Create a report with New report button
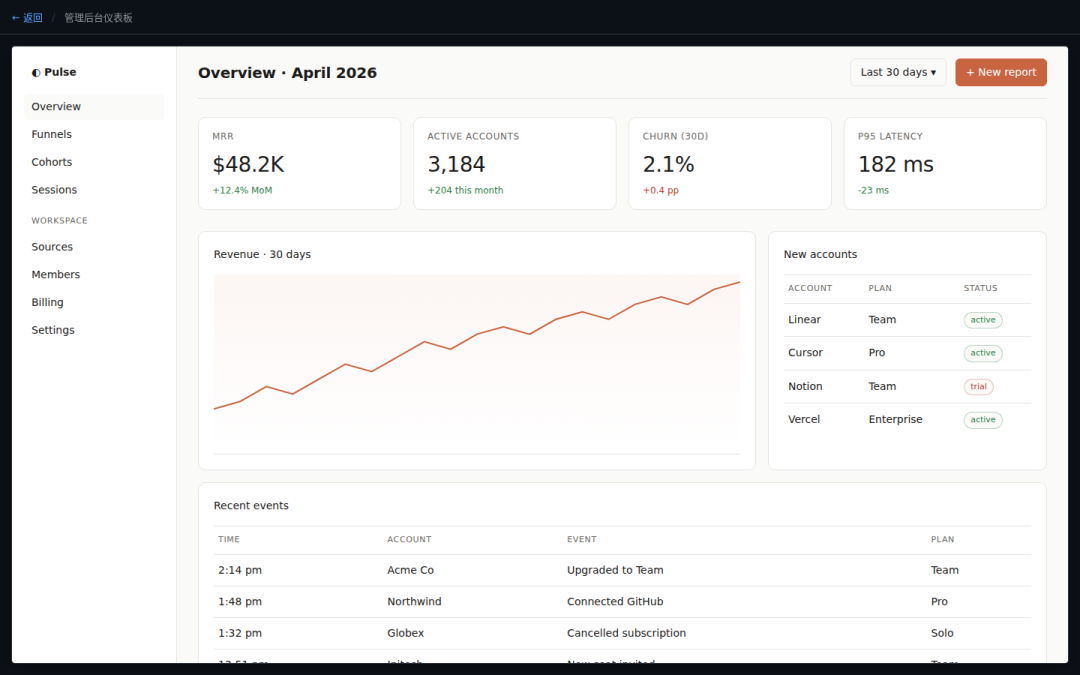The width and height of the screenshot is (1080, 675). (1000, 72)
